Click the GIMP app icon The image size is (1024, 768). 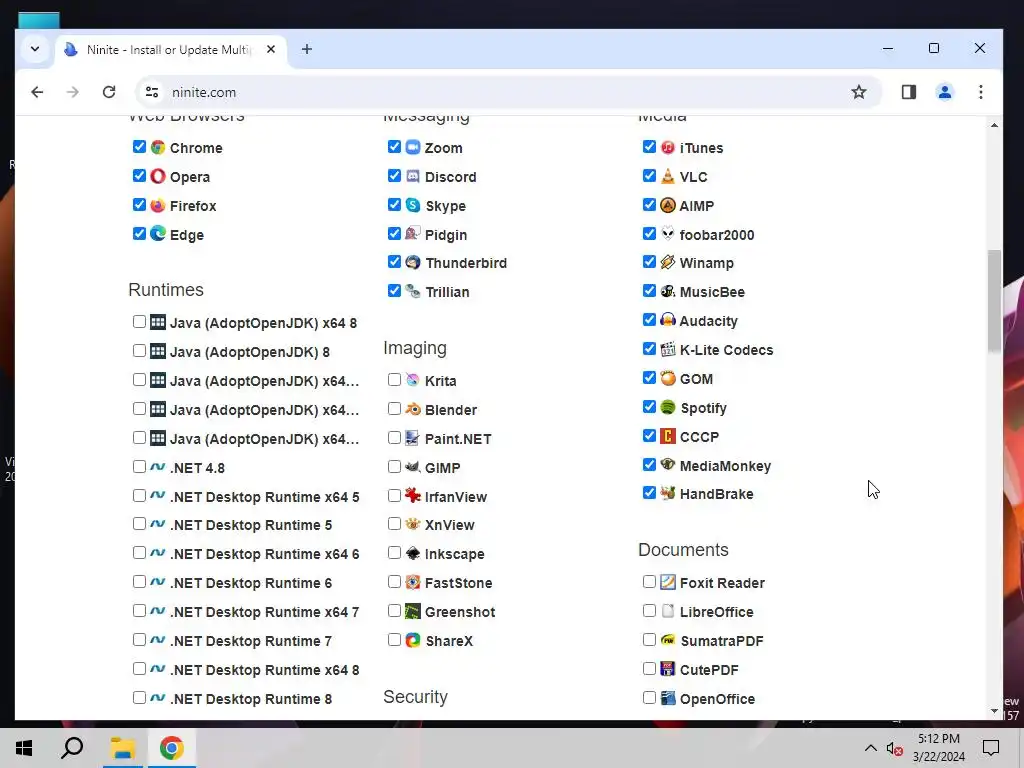[413, 467]
